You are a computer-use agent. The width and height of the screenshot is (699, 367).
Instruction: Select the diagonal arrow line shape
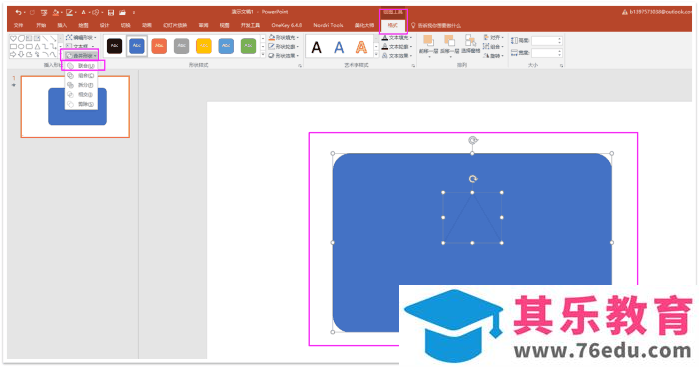pos(53,39)
